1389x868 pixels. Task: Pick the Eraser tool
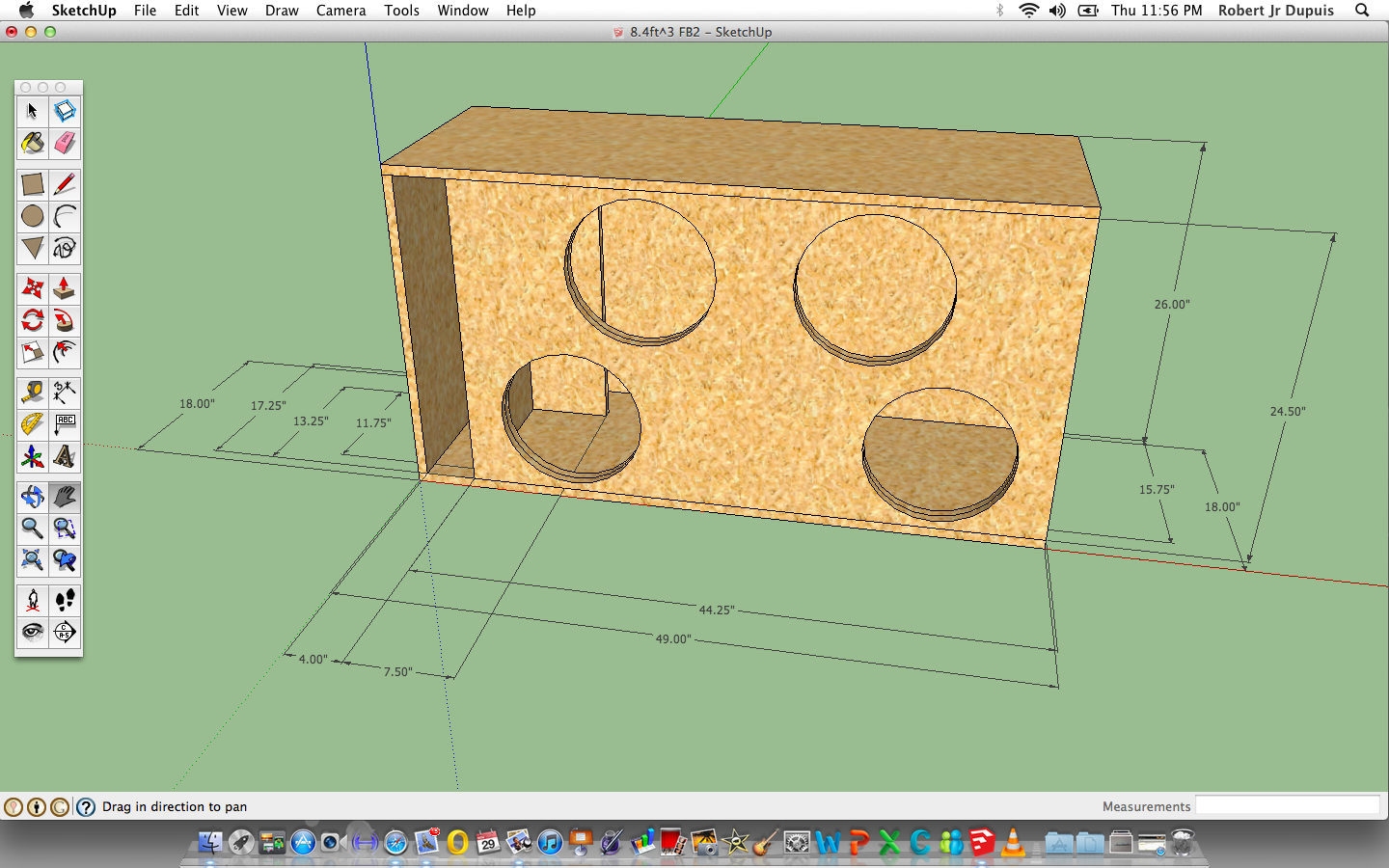[65, 144]
